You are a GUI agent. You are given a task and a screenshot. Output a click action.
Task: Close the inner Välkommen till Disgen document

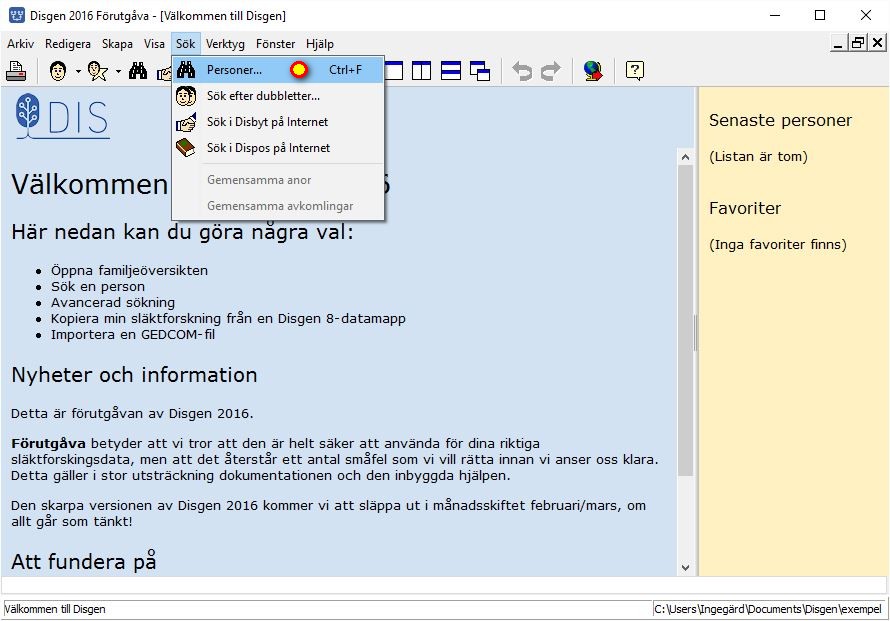click(x=877, y=43)
